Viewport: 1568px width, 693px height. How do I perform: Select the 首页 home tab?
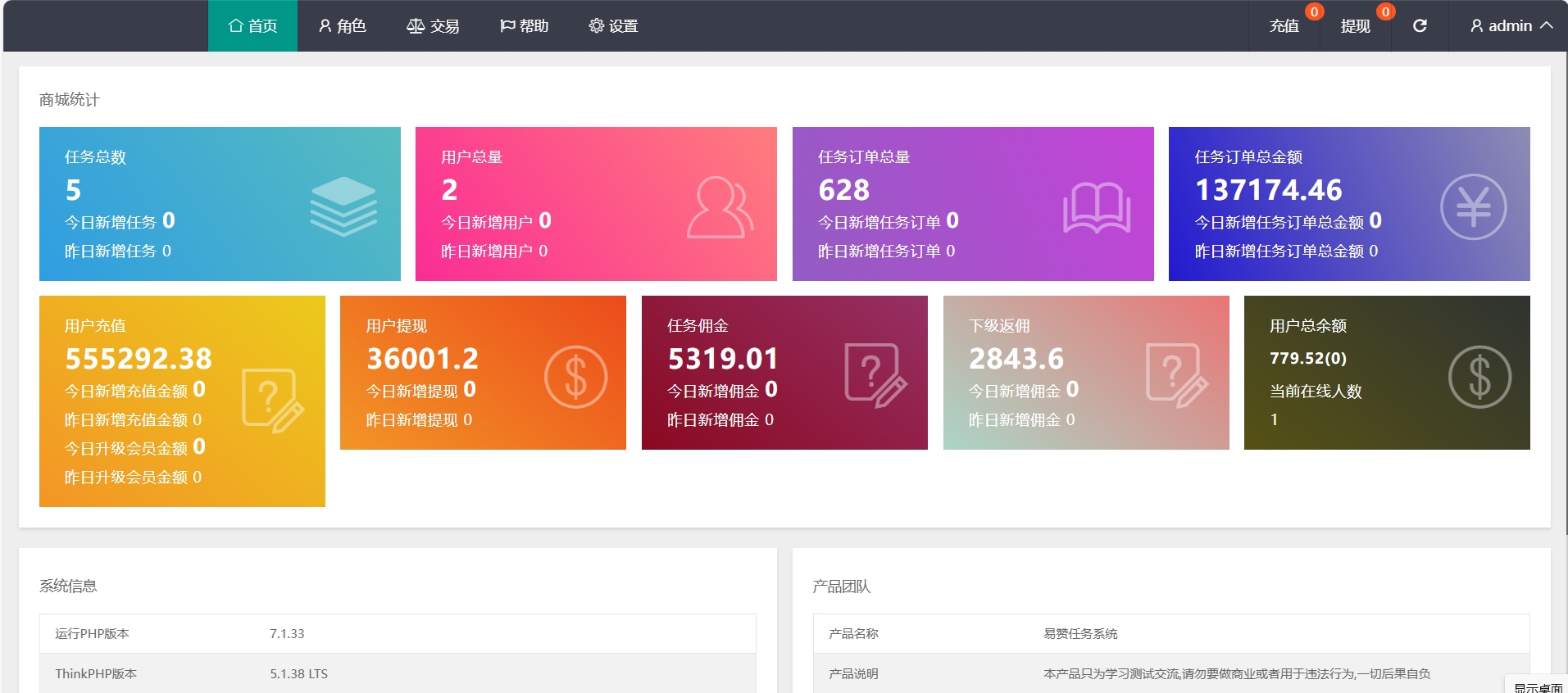[252, 26]
